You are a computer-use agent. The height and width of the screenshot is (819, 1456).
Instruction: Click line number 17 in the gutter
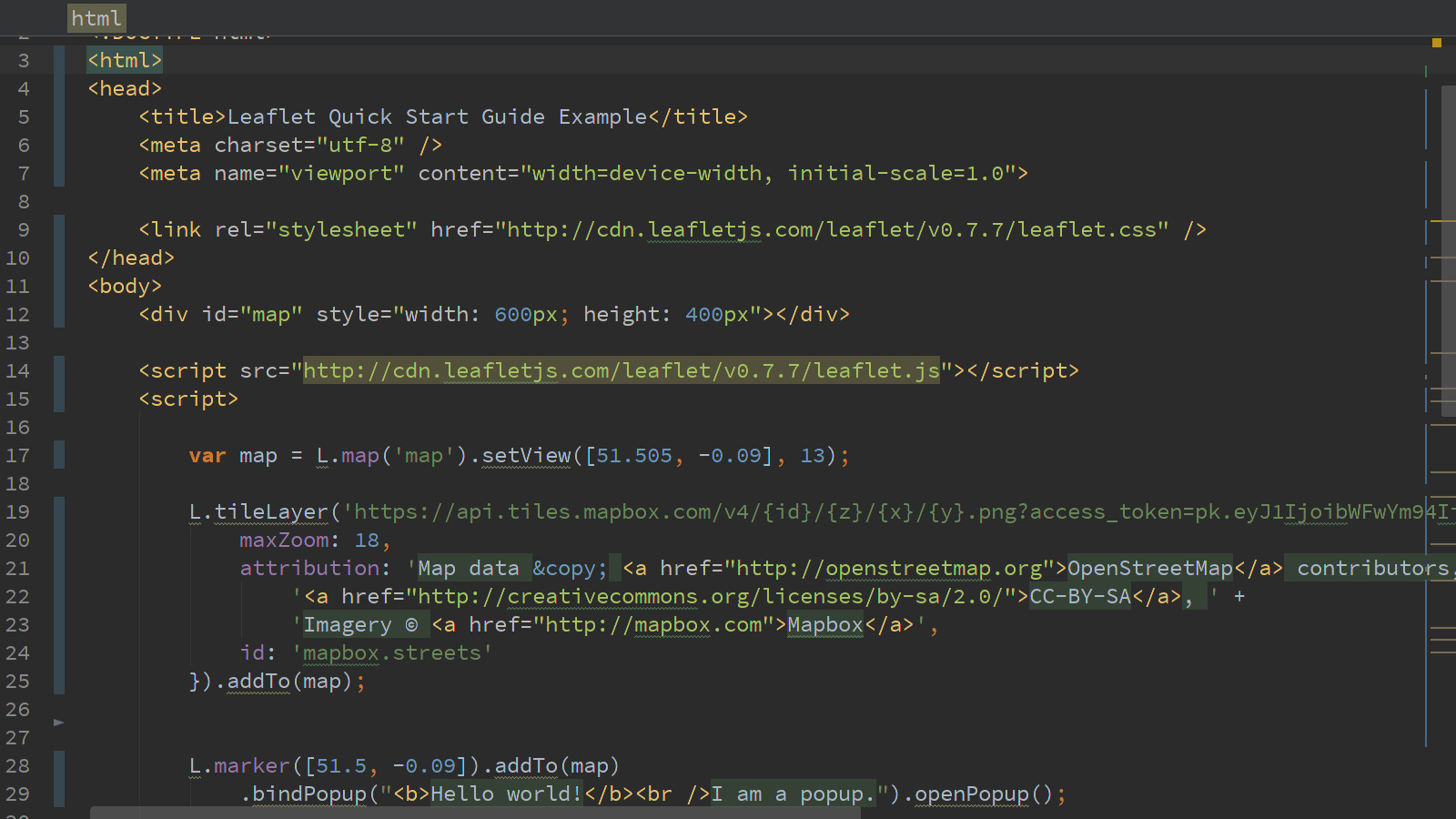(18, 455)
